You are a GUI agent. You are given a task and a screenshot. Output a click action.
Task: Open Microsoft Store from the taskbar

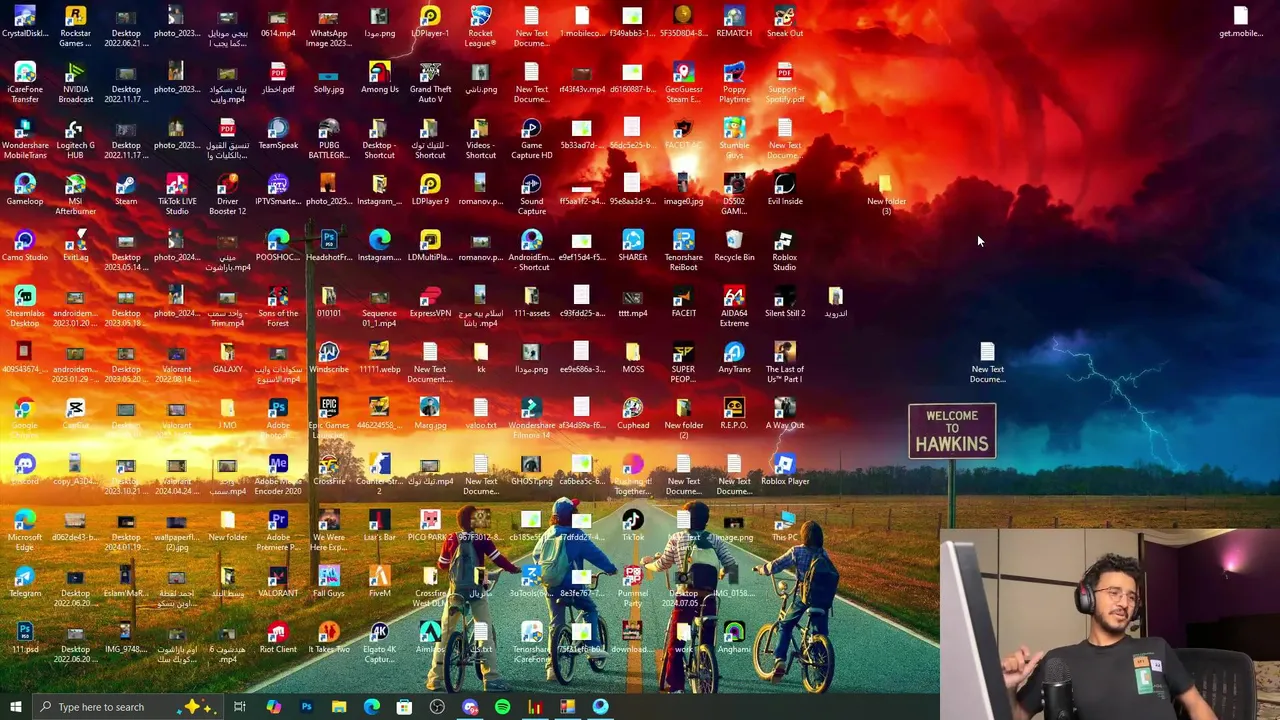click(404, 707)
